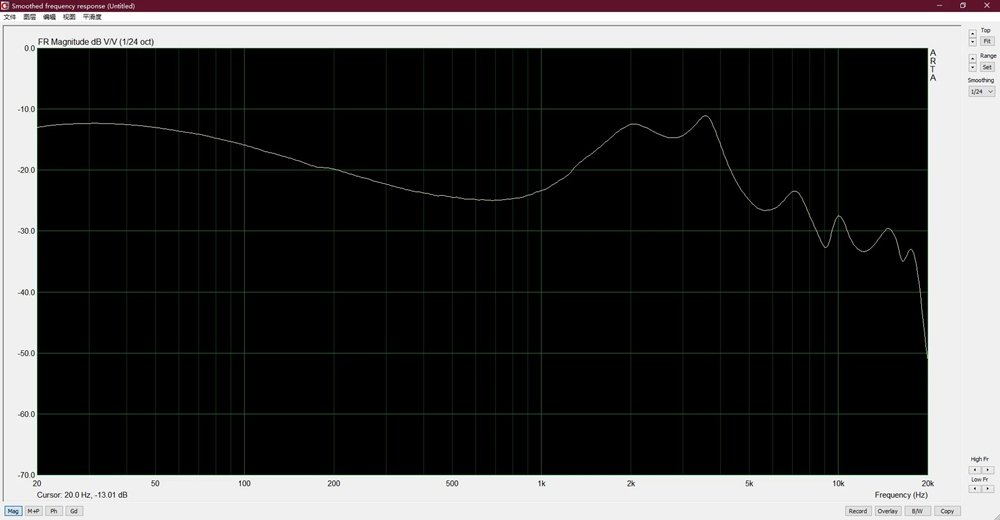
Task: Shift High Fr limit left
Action: (x=974, y=470)
